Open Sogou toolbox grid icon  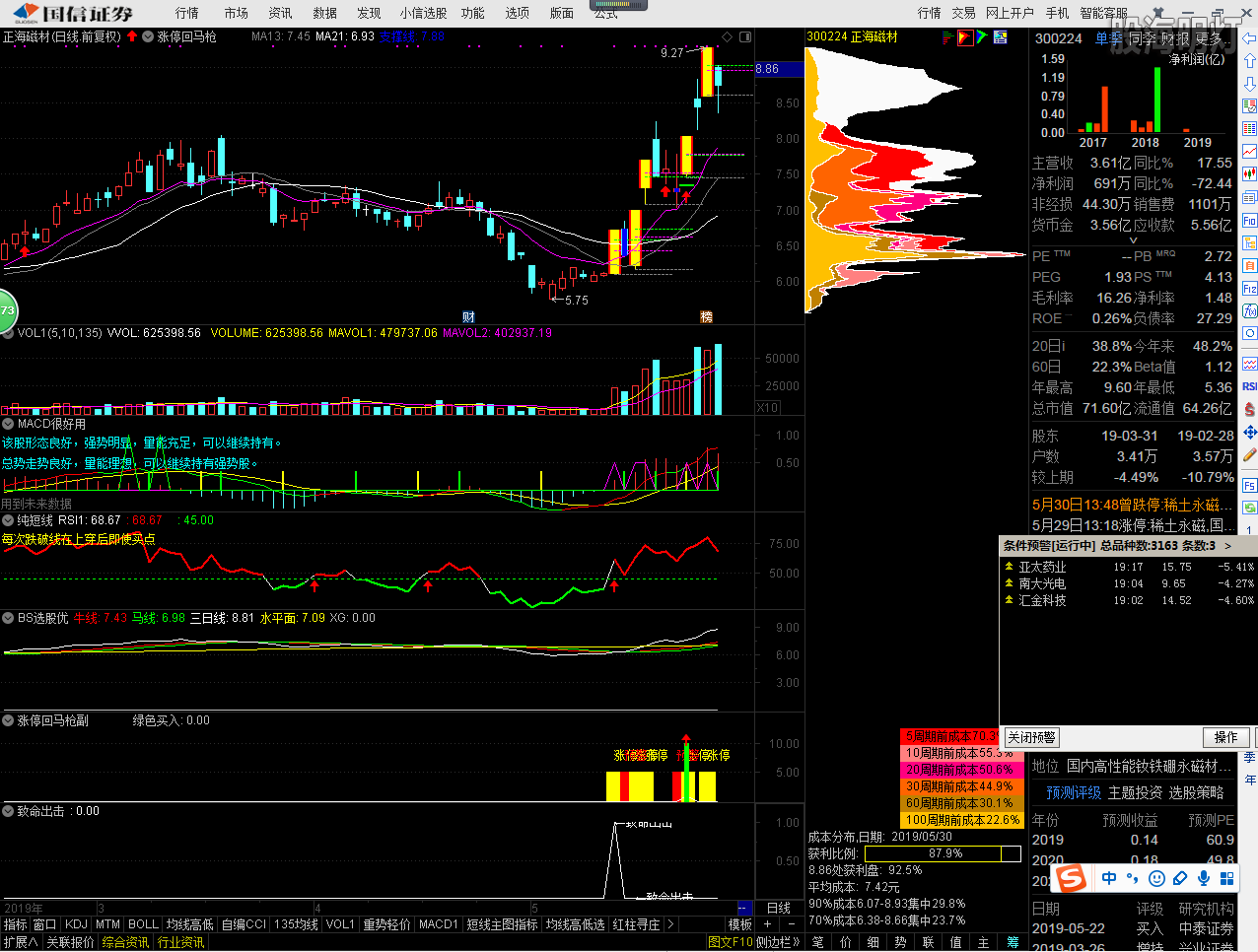tap(1227, 878)
